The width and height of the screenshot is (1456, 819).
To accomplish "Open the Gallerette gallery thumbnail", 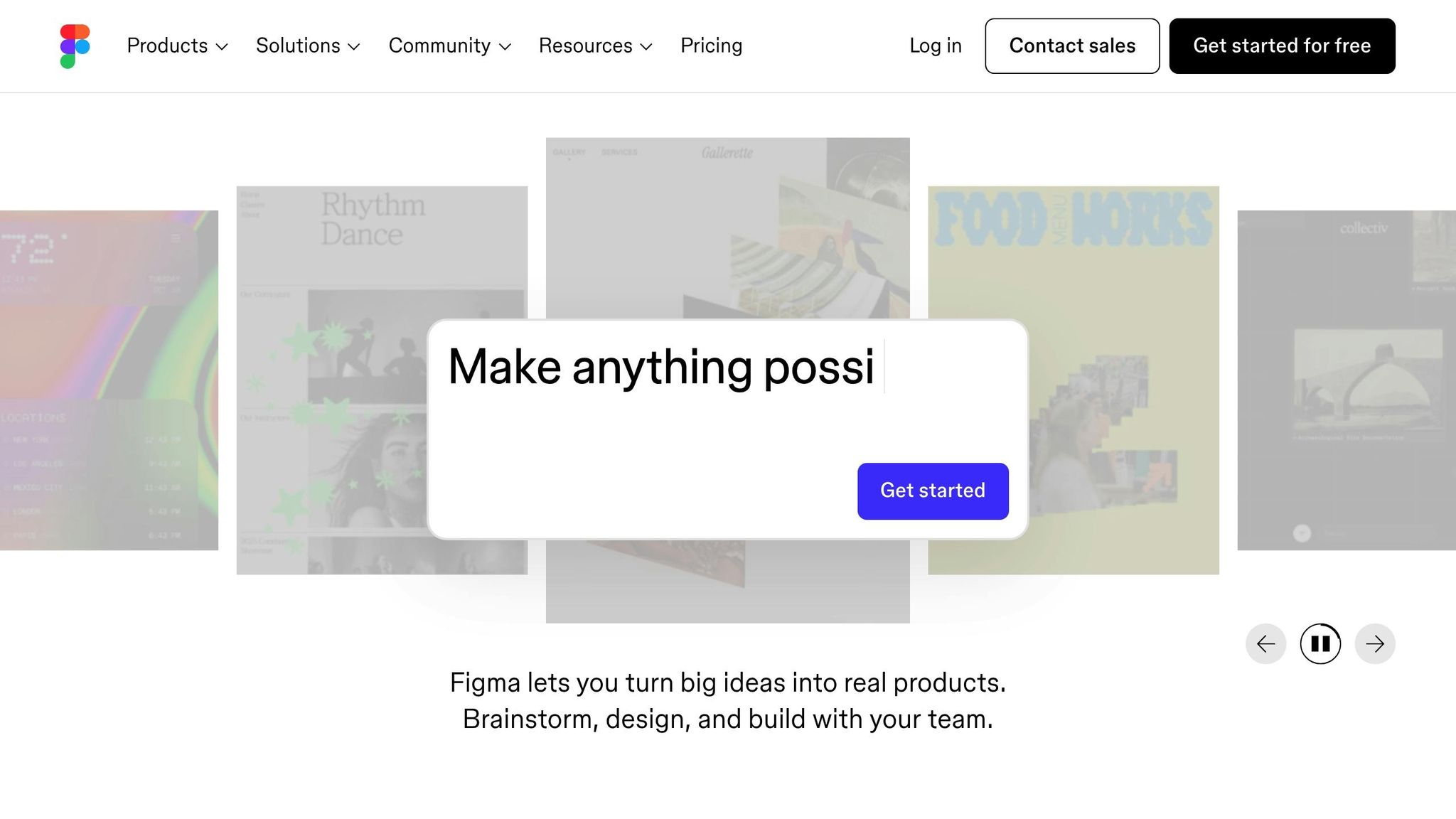I will [x=727, y=227].
